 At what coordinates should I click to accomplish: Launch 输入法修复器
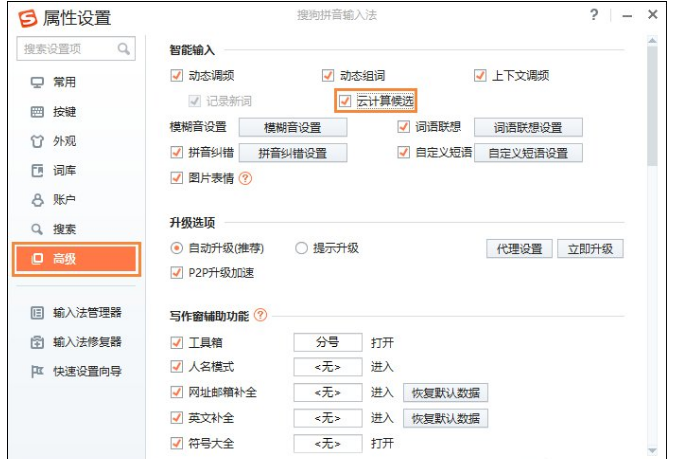87,342
